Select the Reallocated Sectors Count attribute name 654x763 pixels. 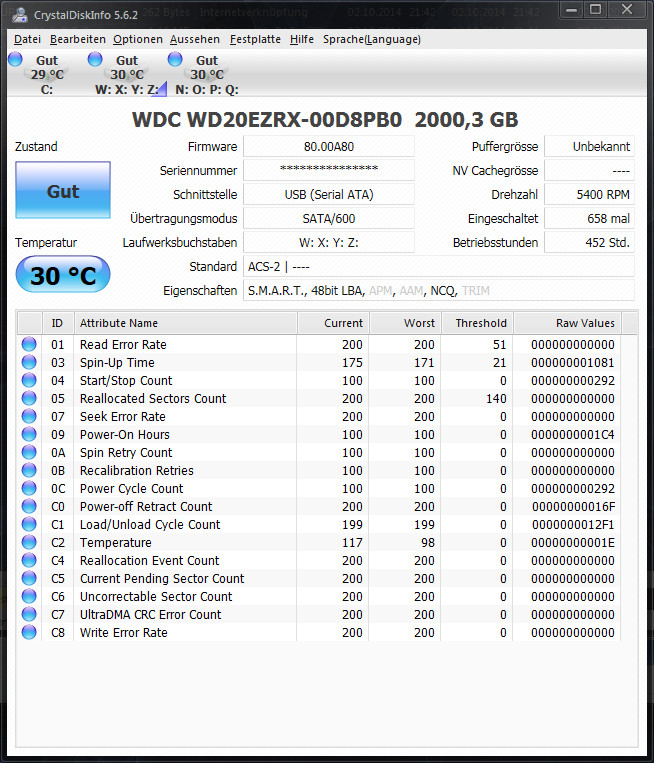[x=153, y=399]
